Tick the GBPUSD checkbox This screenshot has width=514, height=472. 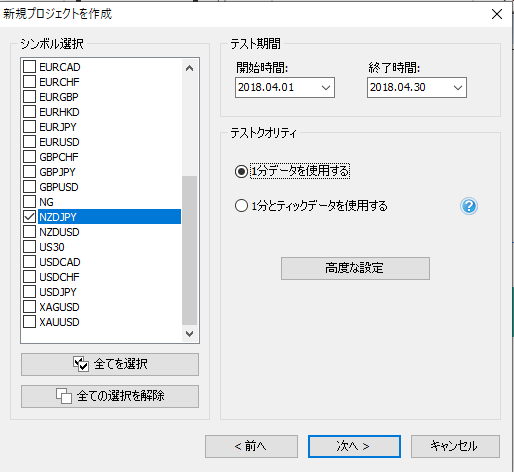pos(29,186)
